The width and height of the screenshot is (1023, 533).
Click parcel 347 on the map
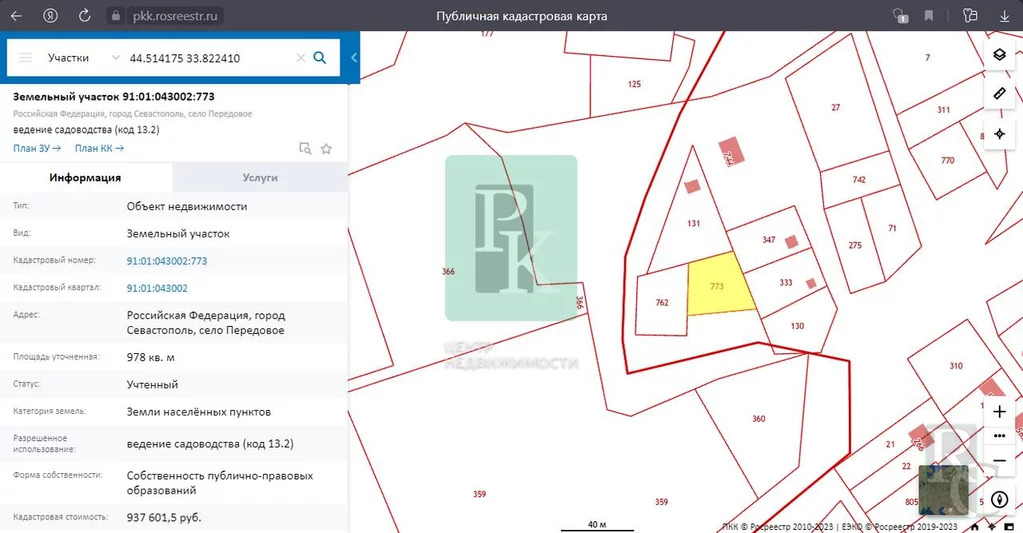point(769,240)
